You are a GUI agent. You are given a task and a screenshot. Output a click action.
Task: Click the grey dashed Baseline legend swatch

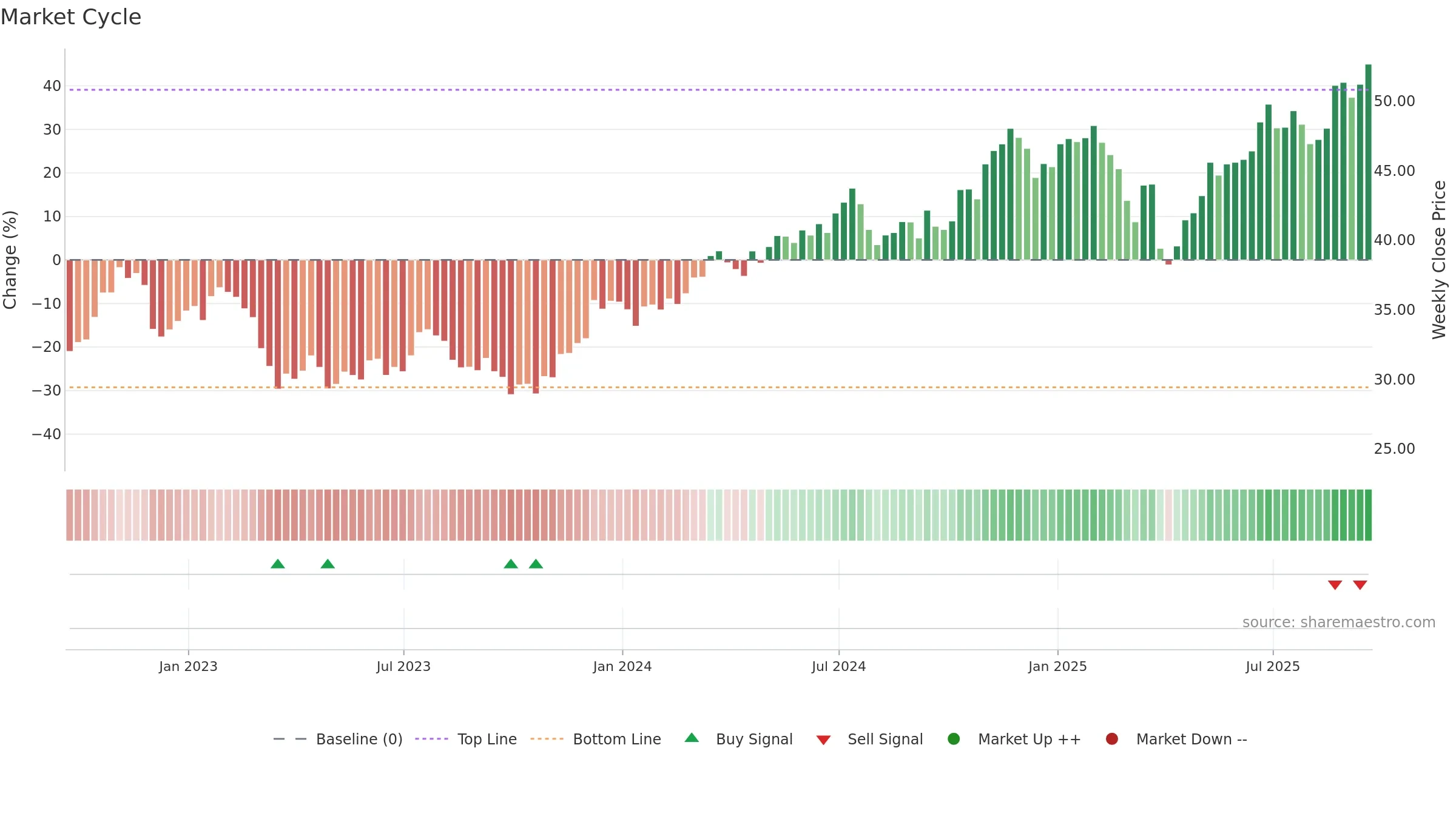290,739
